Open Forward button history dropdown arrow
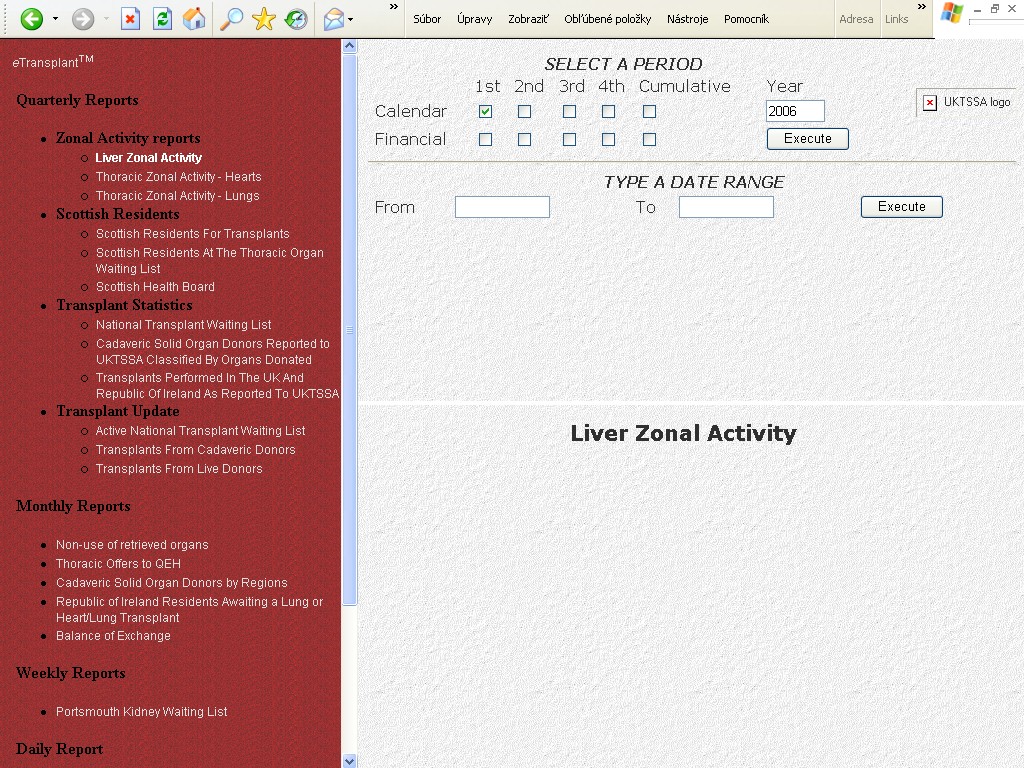Viewport: 1024px width, 768px height. pyautogui.click(x=106, y=19)
